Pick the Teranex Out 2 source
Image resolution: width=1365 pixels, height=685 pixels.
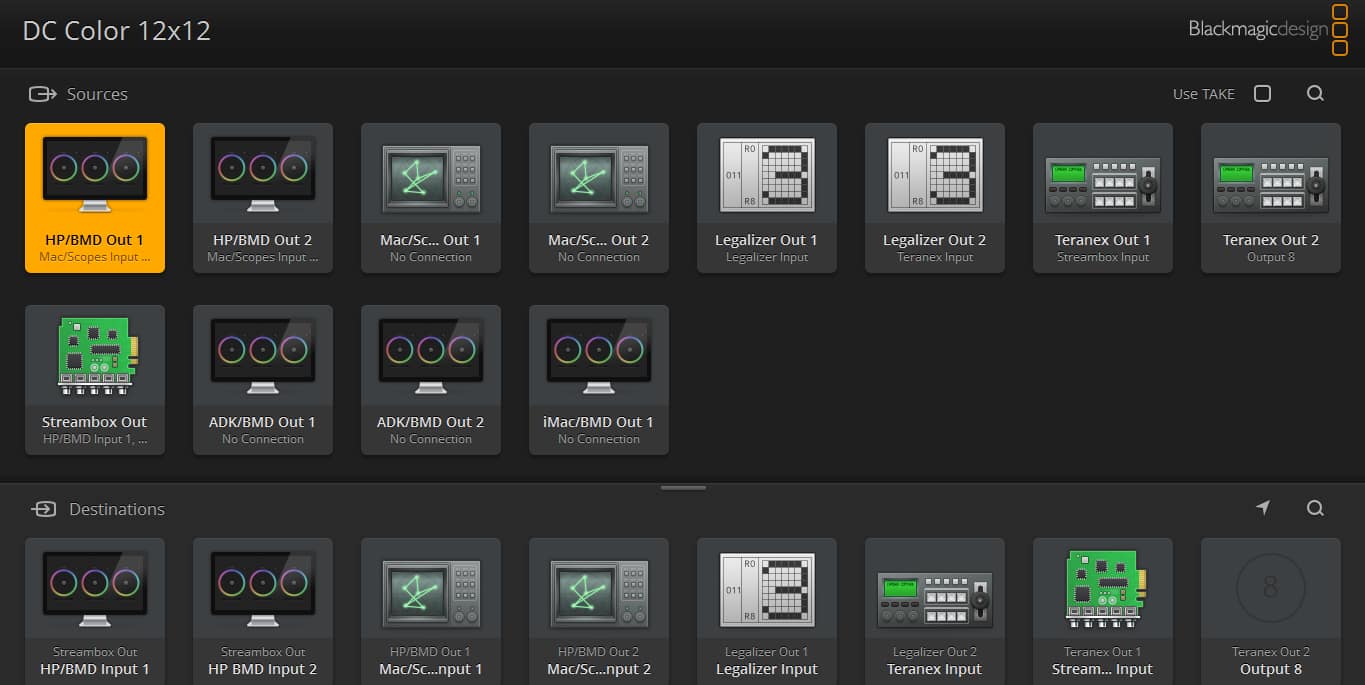pos(1271,198)
